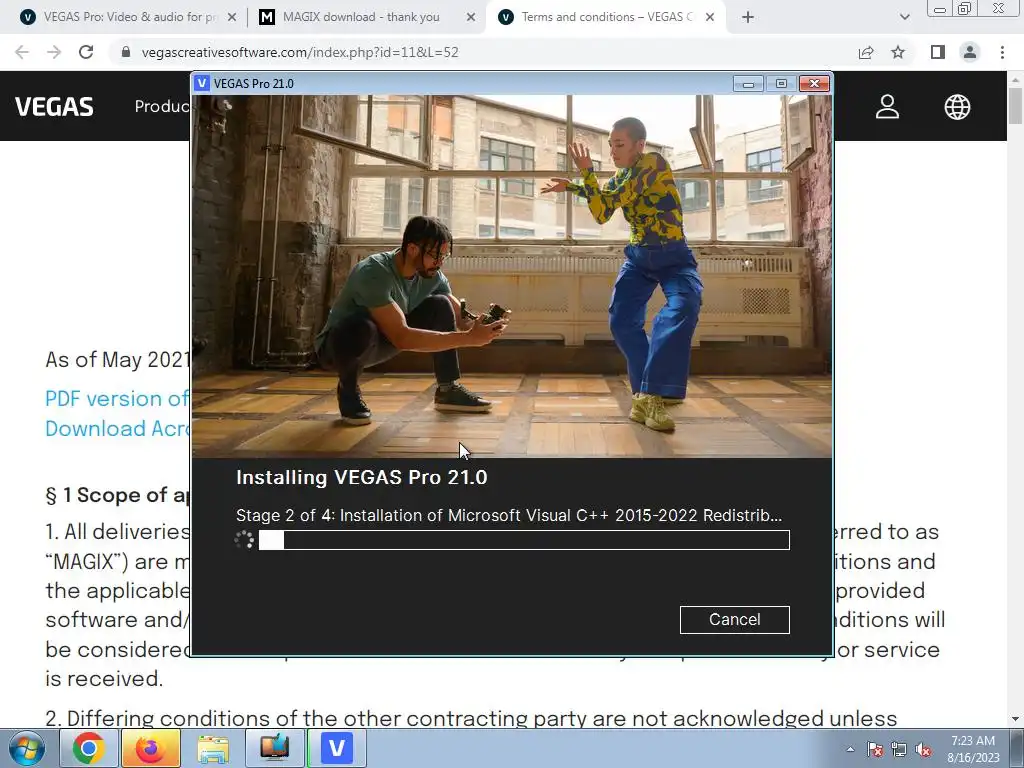Image resolution: width=1024 pixels, height=768 pixels.
Task: Open Chrome's three-dot menu
Action: [1002, 52]
